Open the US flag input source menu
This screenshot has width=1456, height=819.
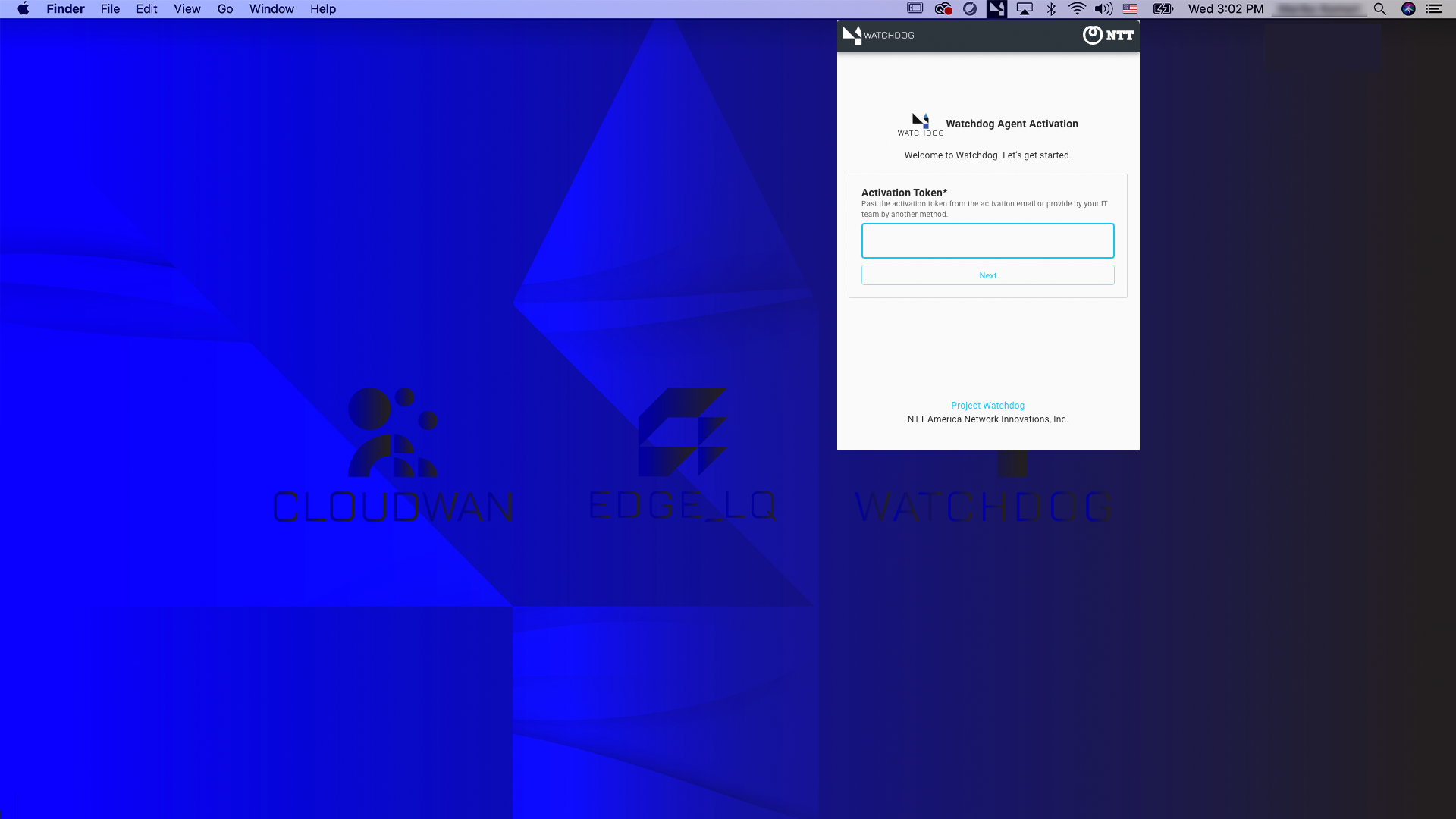pos(1130,9)
